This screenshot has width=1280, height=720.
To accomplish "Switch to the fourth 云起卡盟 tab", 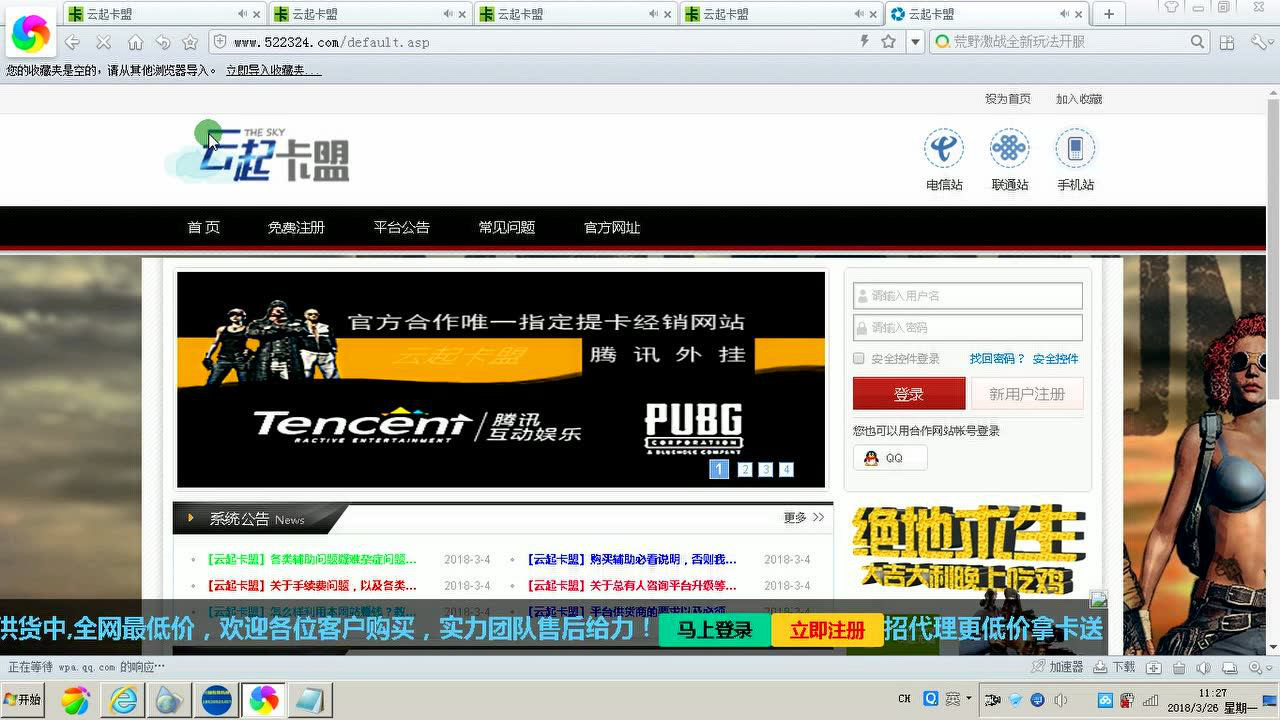I will [783, 14].
